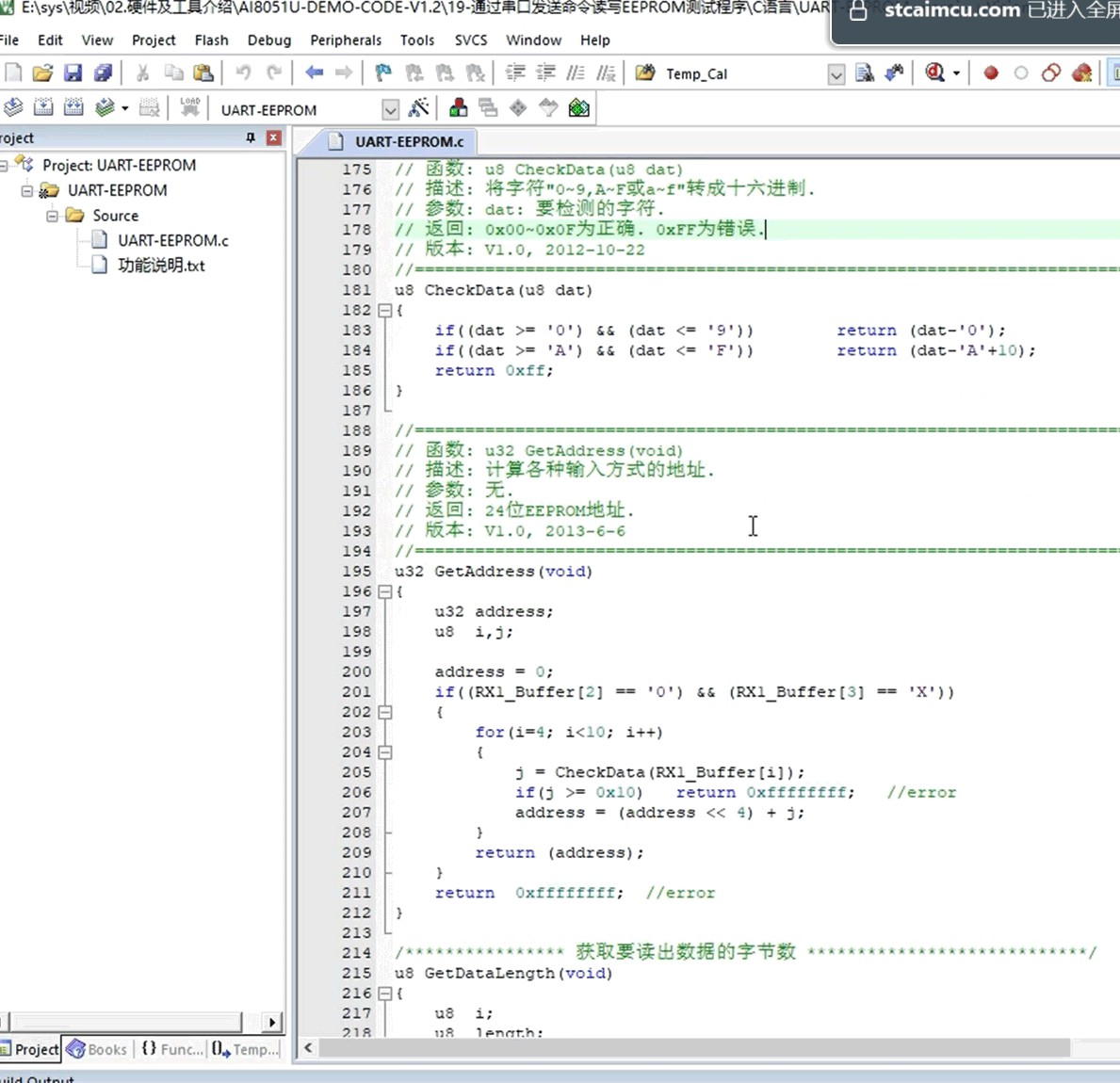Switch to the Books tab
Viewport: 1120px width, 1083px height.
[97, 1049]
